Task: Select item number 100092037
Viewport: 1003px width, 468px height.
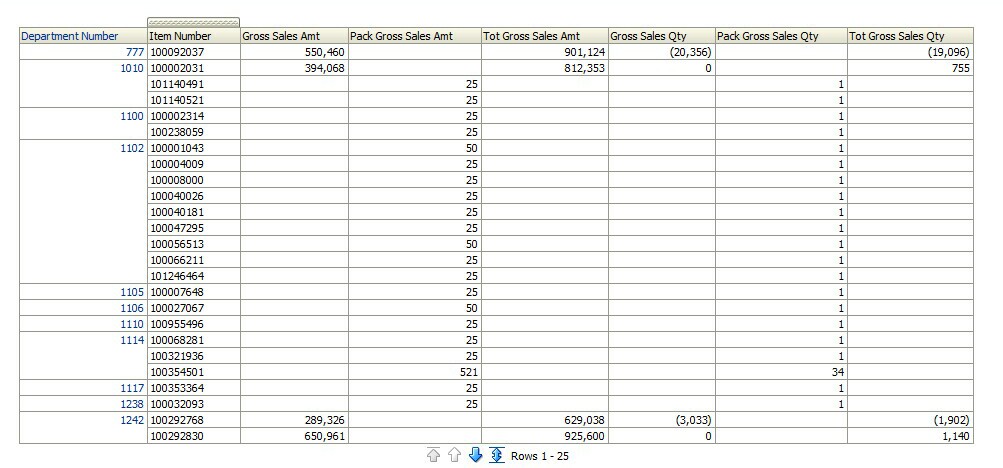Action: point(177,52)
